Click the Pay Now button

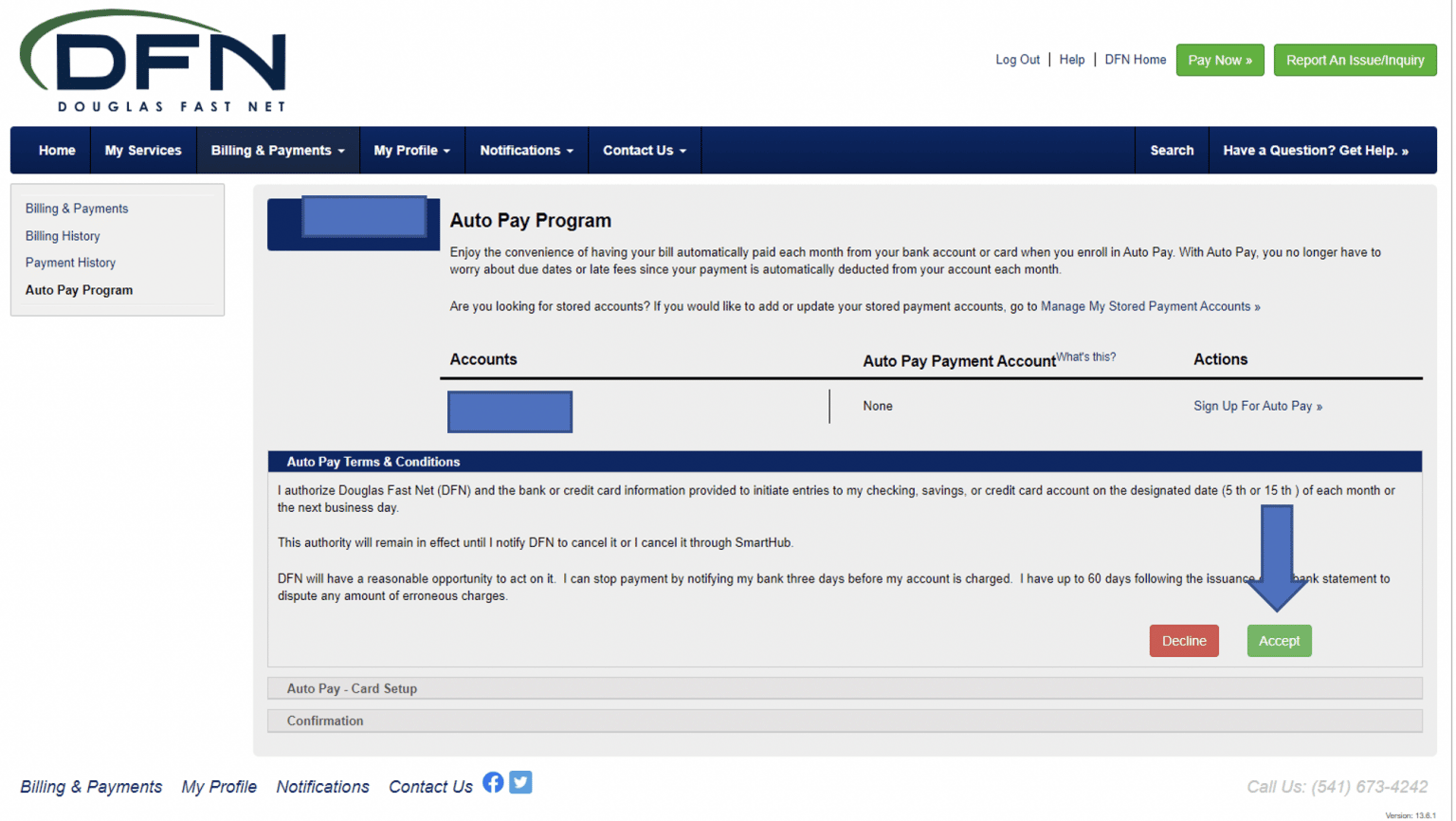tap(1219, 60)
